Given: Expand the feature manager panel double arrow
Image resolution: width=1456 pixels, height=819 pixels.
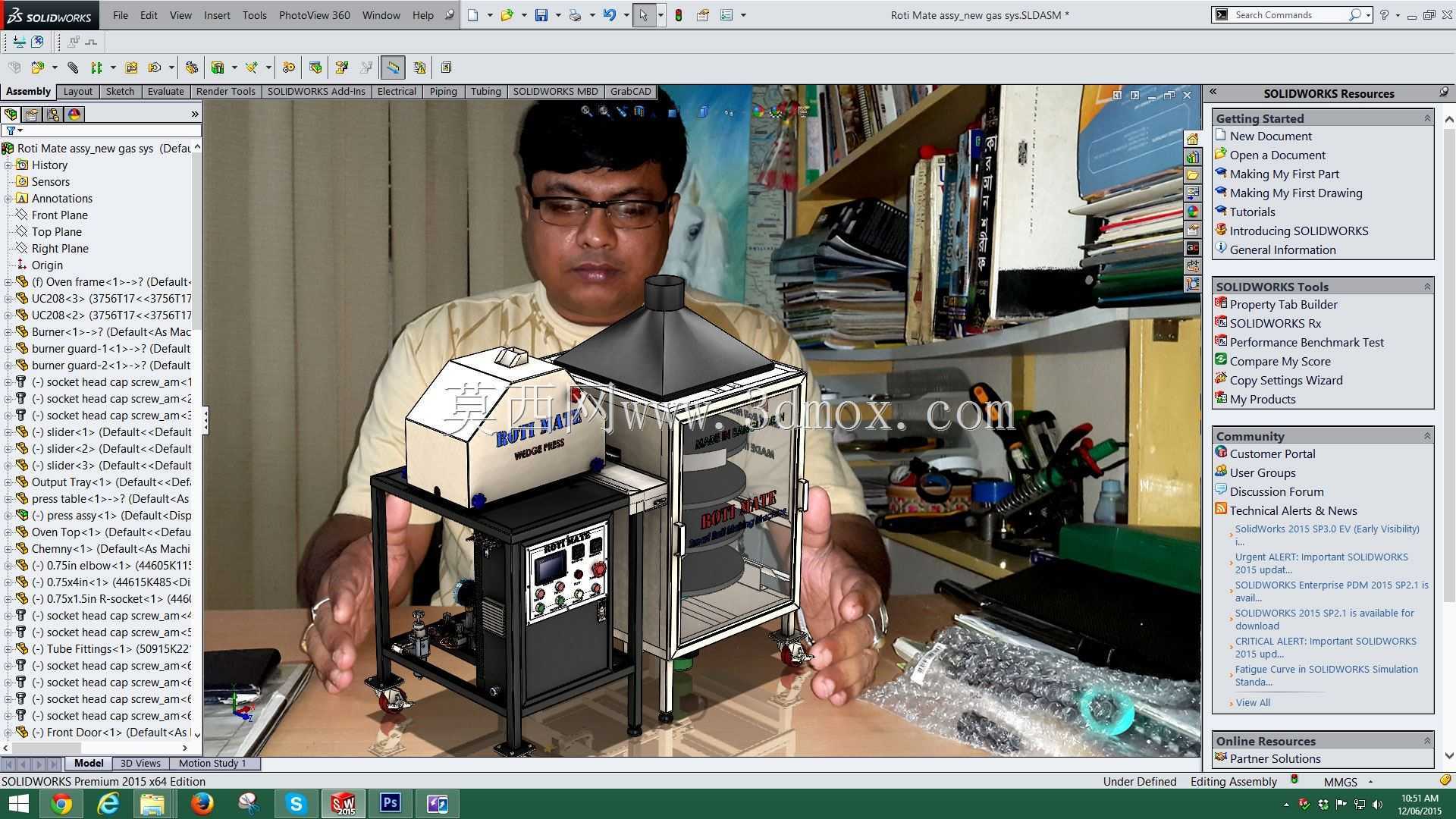Looking at the screenshot, I should (x=195, y=115).
